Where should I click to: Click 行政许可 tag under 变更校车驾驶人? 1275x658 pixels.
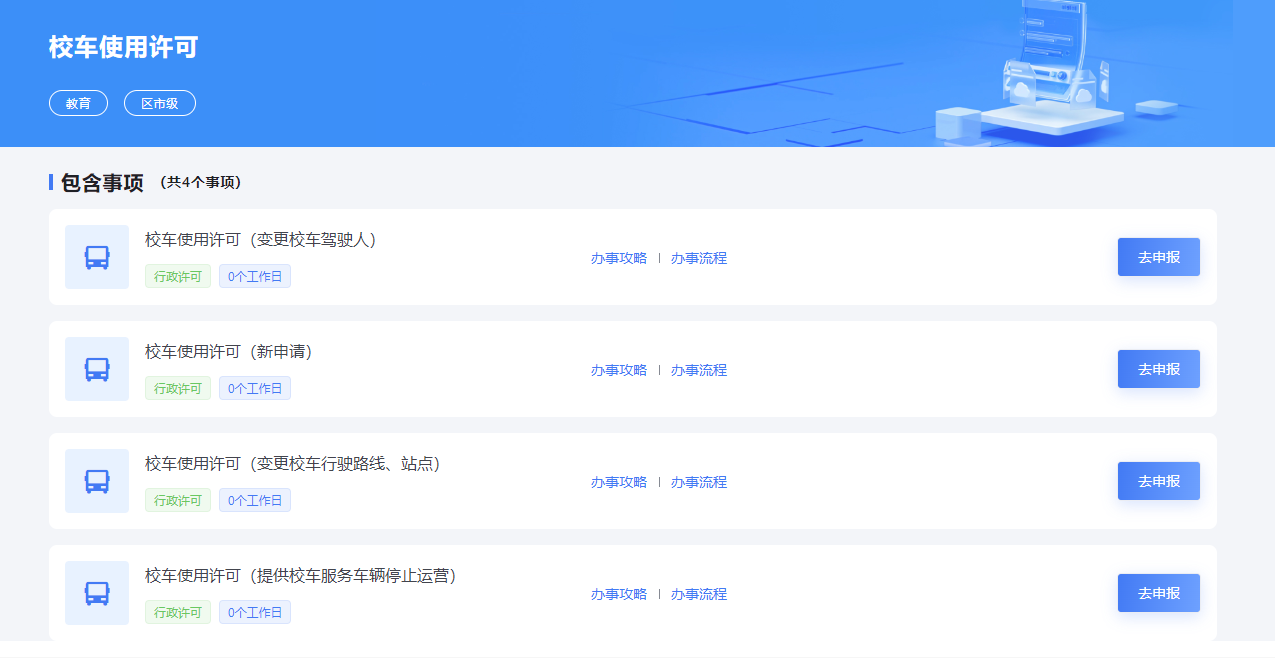coord(178,277)
